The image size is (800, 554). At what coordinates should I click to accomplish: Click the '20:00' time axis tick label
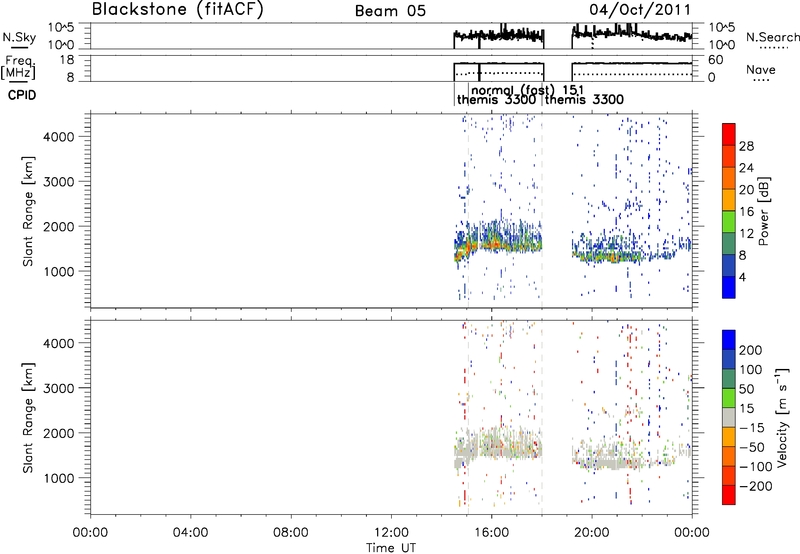point(591,533)
